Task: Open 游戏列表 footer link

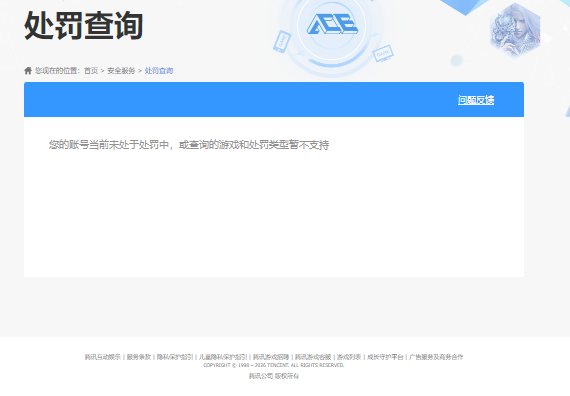Action: [349, 357]
